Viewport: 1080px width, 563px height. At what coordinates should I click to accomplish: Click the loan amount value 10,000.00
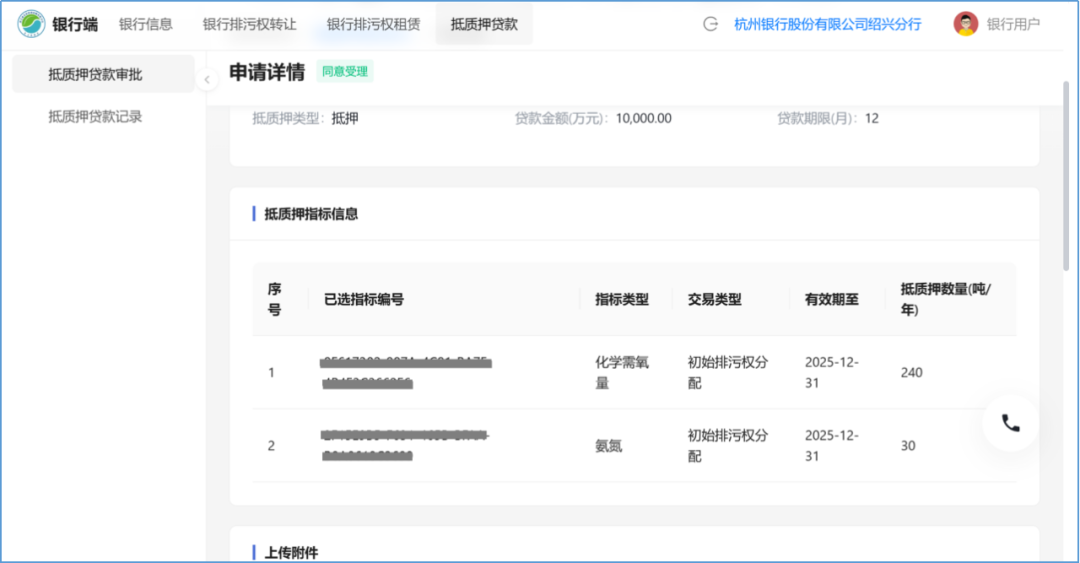click(643, 119)
